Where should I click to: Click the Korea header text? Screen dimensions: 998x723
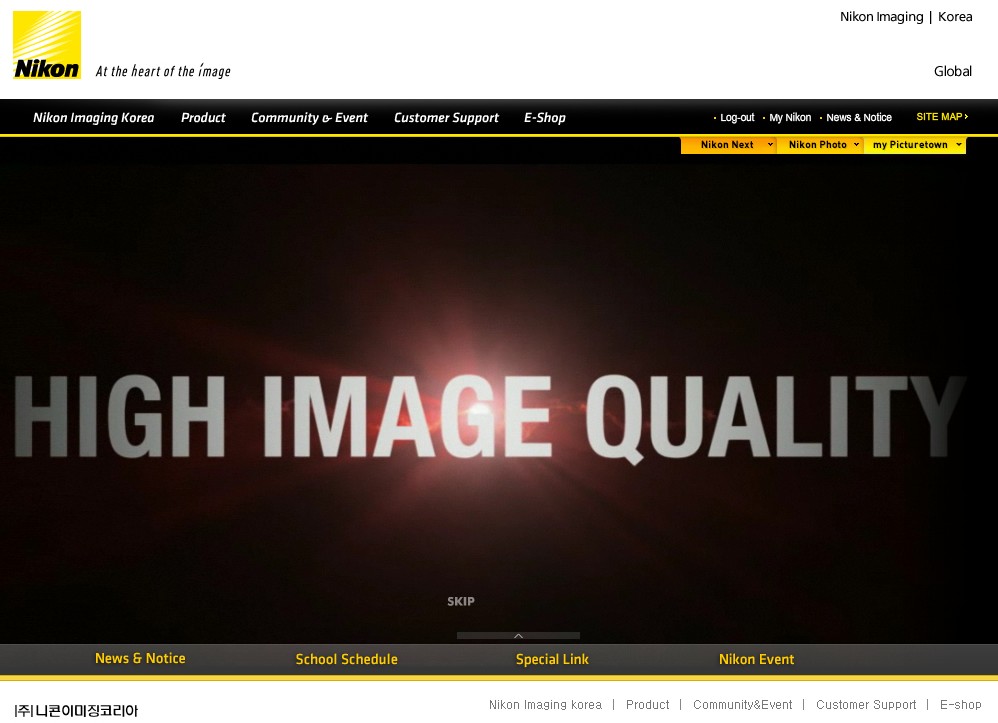(955, 17)
